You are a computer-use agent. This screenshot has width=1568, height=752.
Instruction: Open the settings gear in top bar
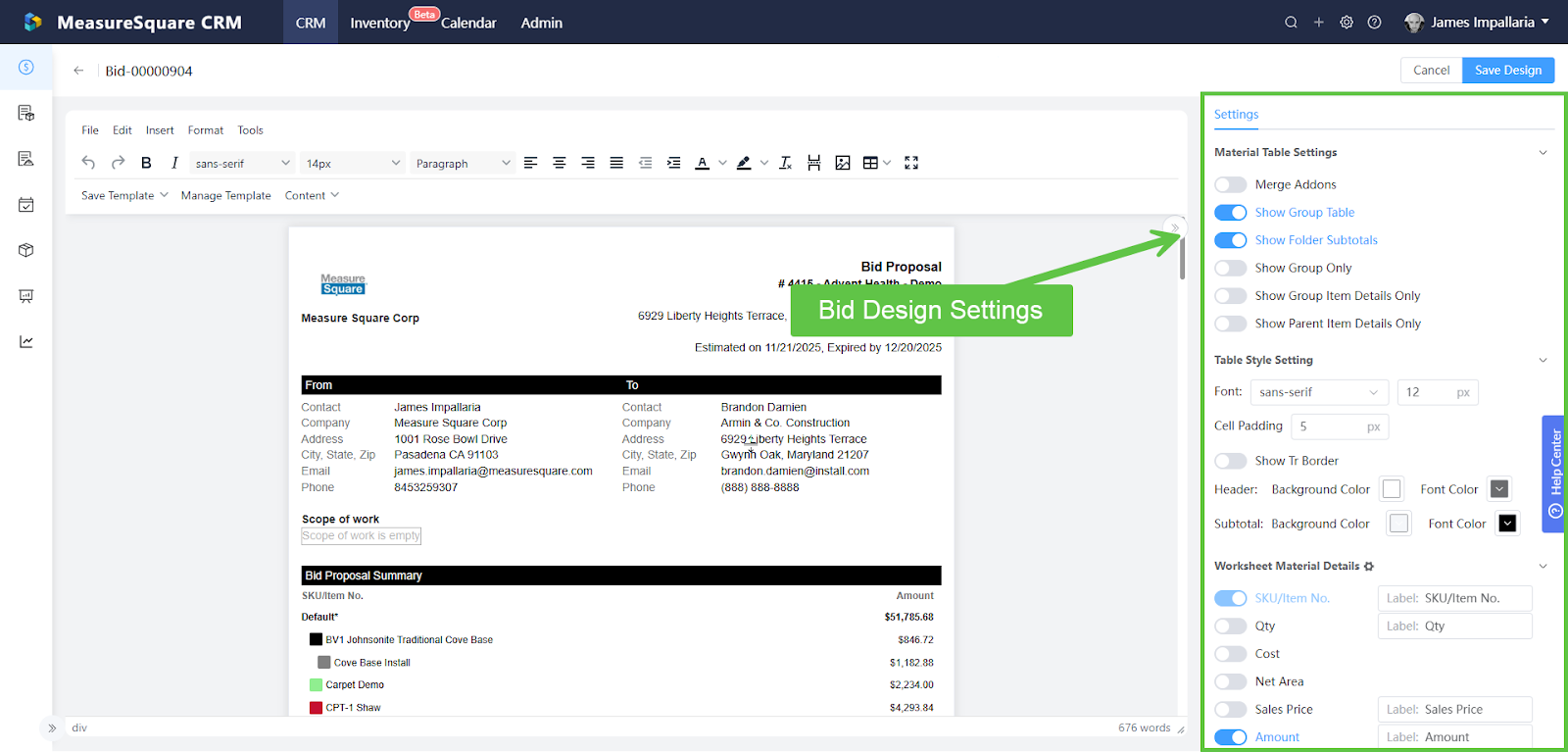(x=1347, y=23)
